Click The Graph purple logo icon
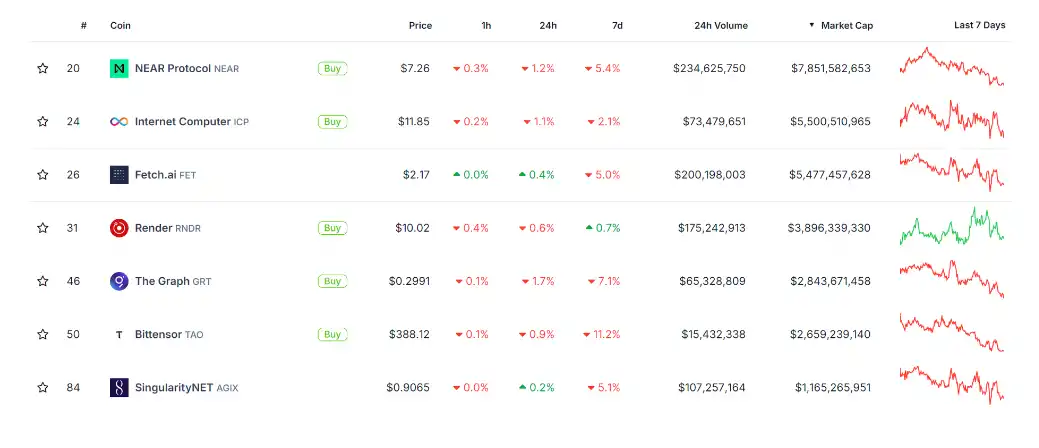1039x448 pixels. [119, 281]
